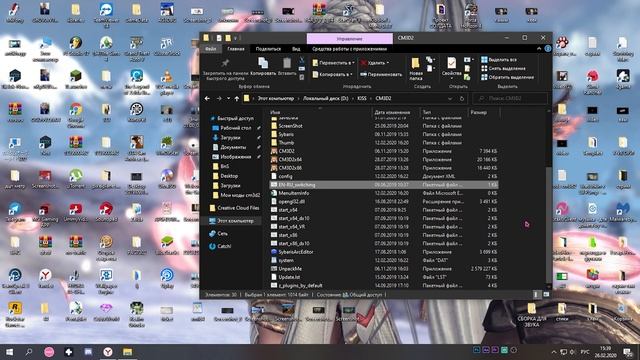Expand the Удалить dropdown arrow
The width and height of the screenshot is (640, 360).
pyautogui.click(x=387, y=63)
